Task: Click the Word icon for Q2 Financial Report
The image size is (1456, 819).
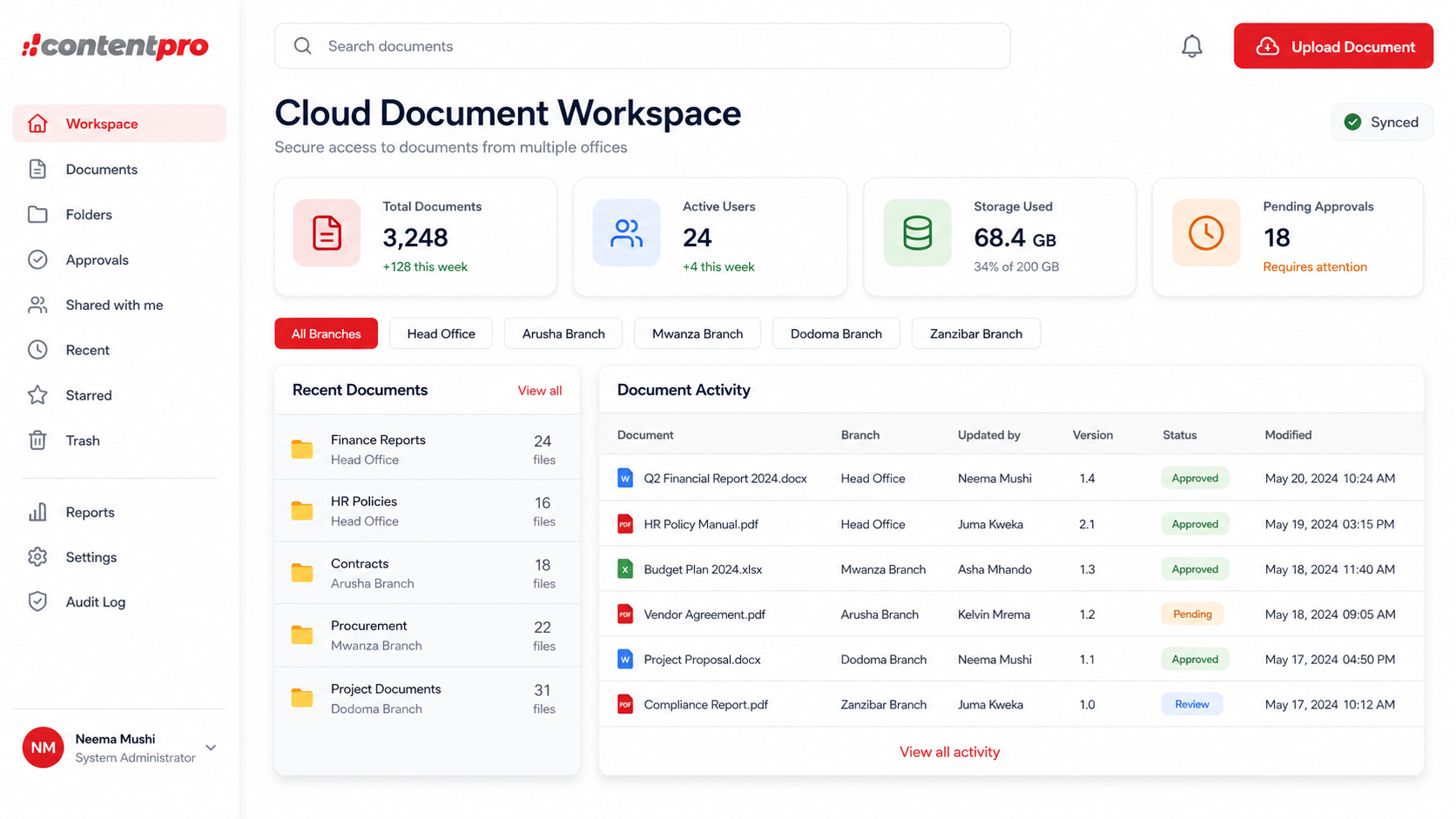Action: (625, 478)
